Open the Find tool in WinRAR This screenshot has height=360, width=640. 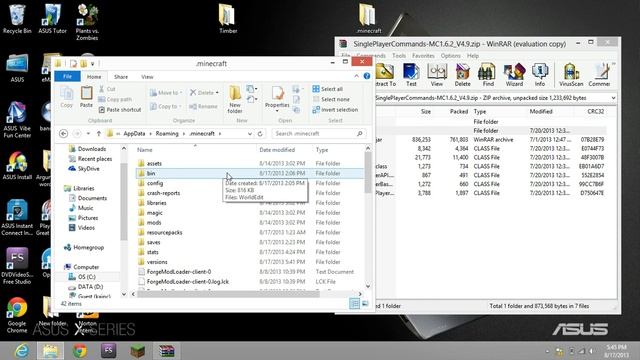click(x=488, y=75)
